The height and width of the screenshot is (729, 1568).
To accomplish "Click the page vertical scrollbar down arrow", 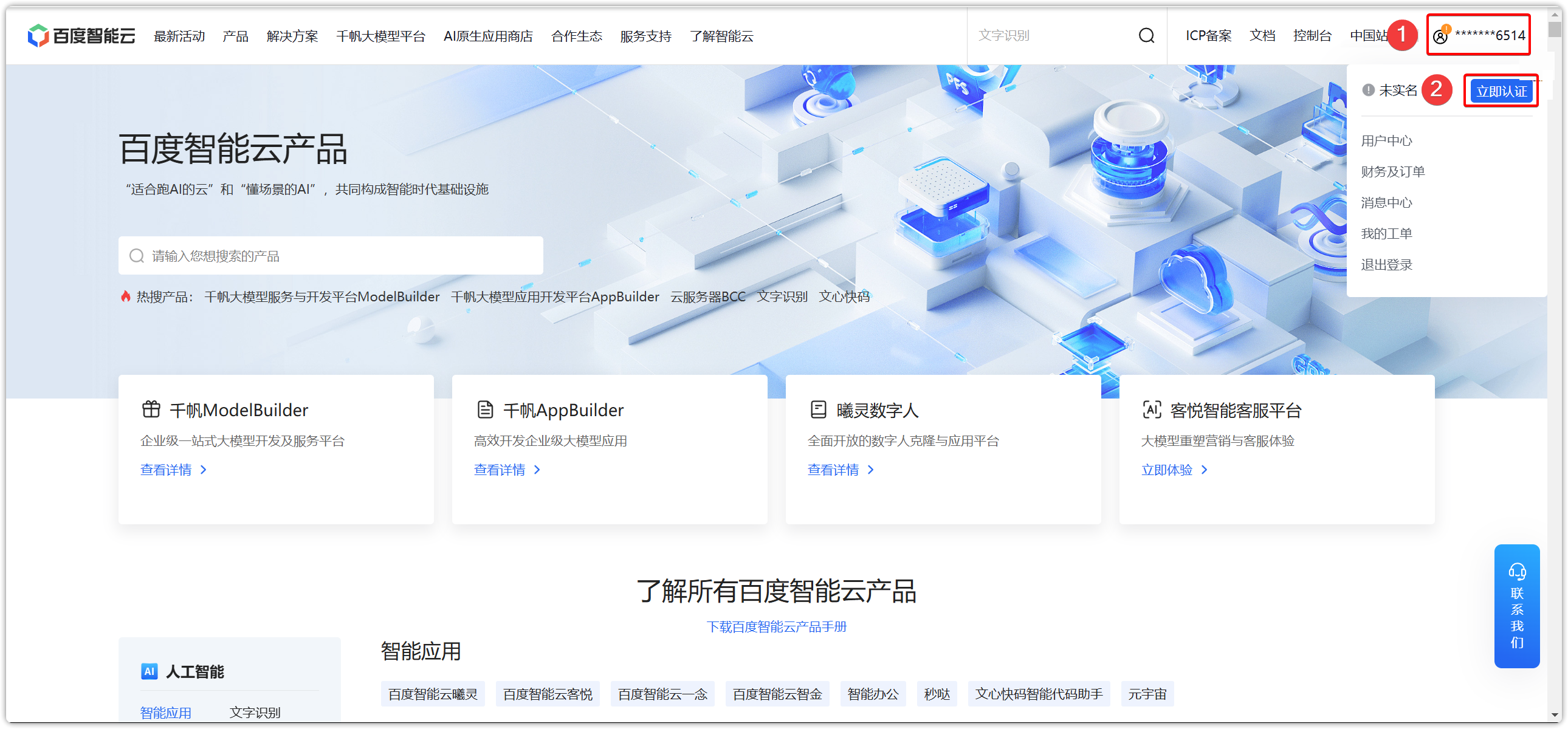I will click(x=1555, y=716).
